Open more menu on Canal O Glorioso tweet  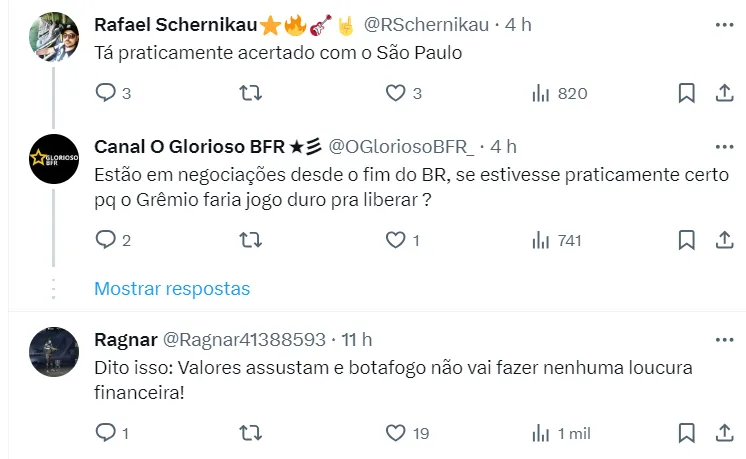click(x=724, y=145)
